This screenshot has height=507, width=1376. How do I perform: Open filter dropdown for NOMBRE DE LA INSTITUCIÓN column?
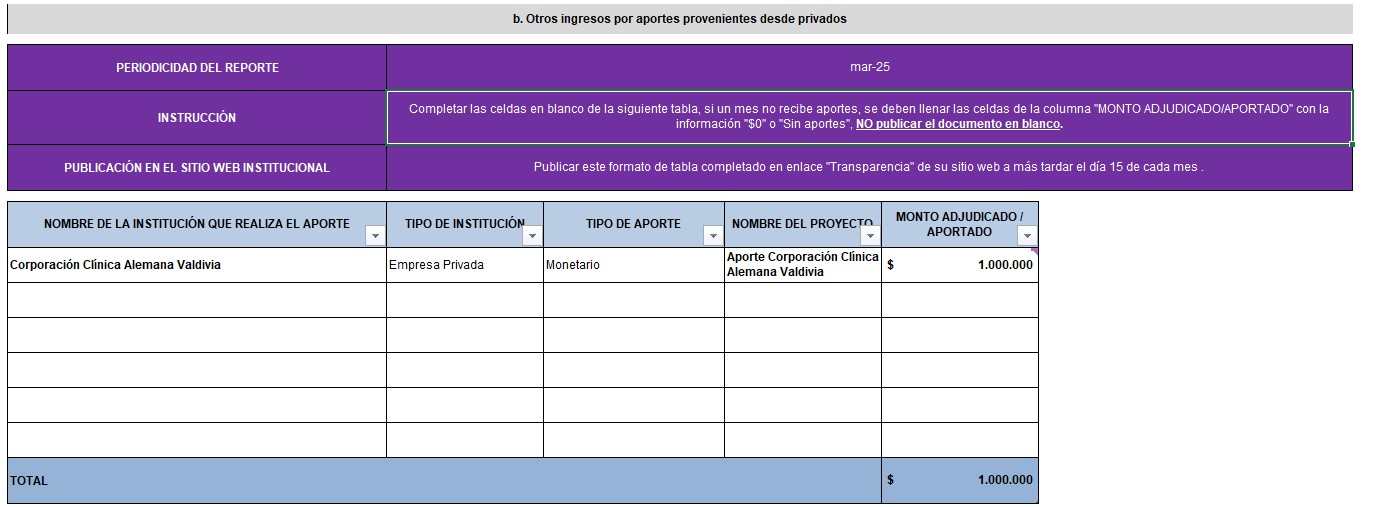coord(375,236)
